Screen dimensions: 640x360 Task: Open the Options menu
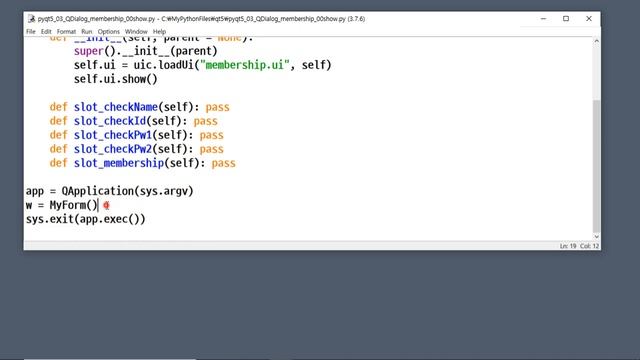(x=109, y=31)
